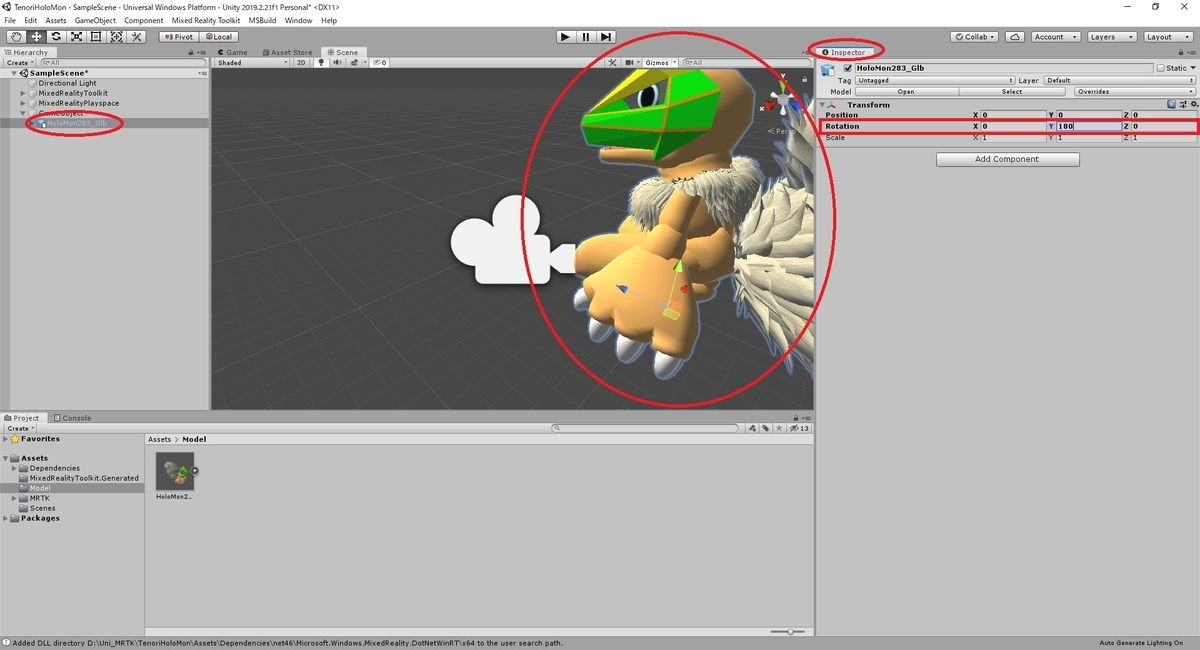
Task: Open the MSBuild menu
Action: [x=262, y=20]
